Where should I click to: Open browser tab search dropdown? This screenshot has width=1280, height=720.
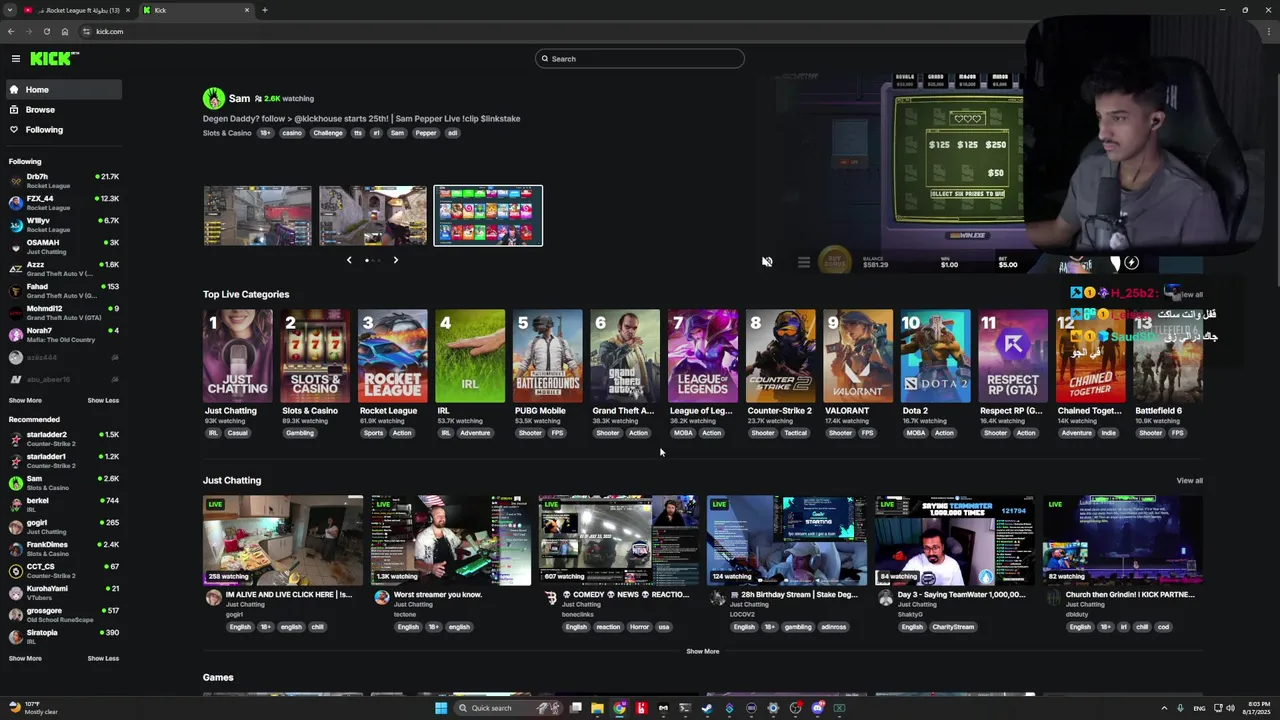(x=10, y=10)
